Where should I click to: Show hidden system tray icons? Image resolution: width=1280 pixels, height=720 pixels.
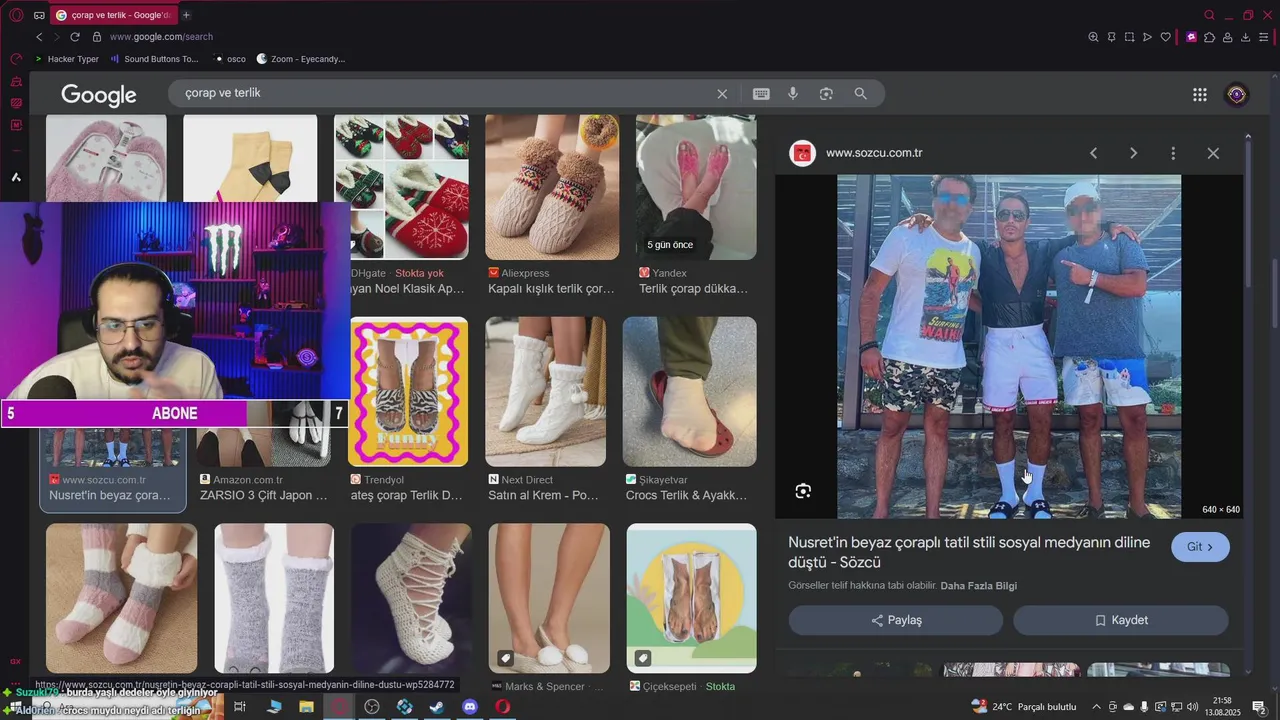point(1097,707)
